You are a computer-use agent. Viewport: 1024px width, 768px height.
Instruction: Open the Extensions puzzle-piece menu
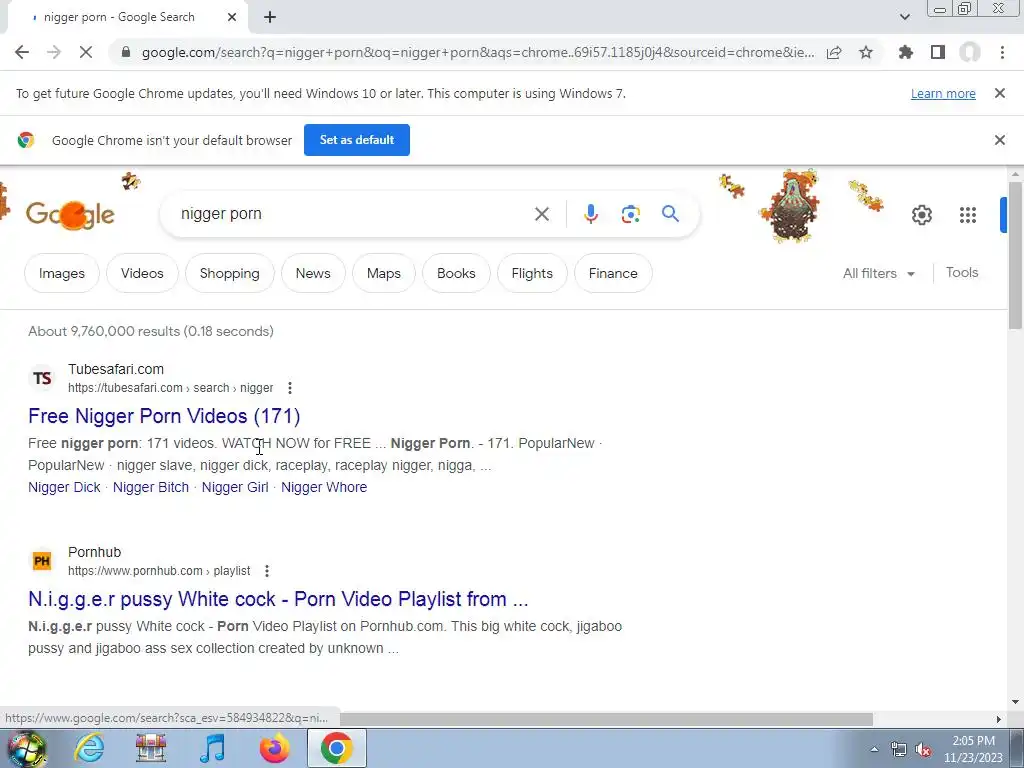coord(906,52)
